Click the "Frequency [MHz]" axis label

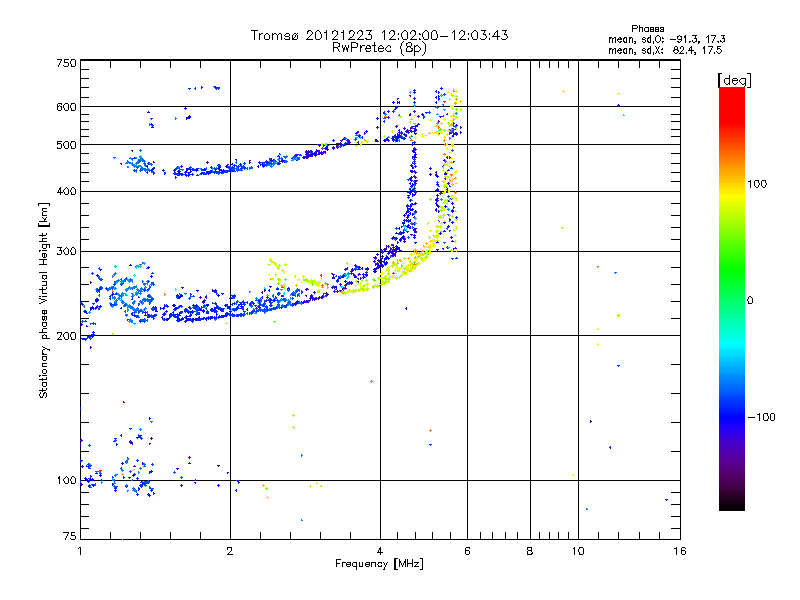(379, 564)
